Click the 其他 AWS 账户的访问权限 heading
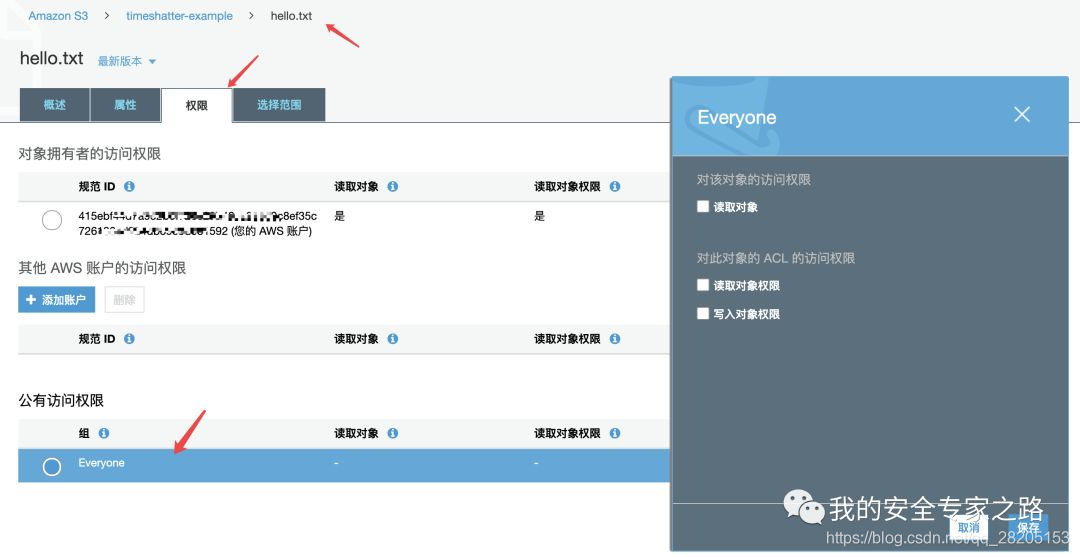Viewport: 1080px width, 557px height. point(102,268)
